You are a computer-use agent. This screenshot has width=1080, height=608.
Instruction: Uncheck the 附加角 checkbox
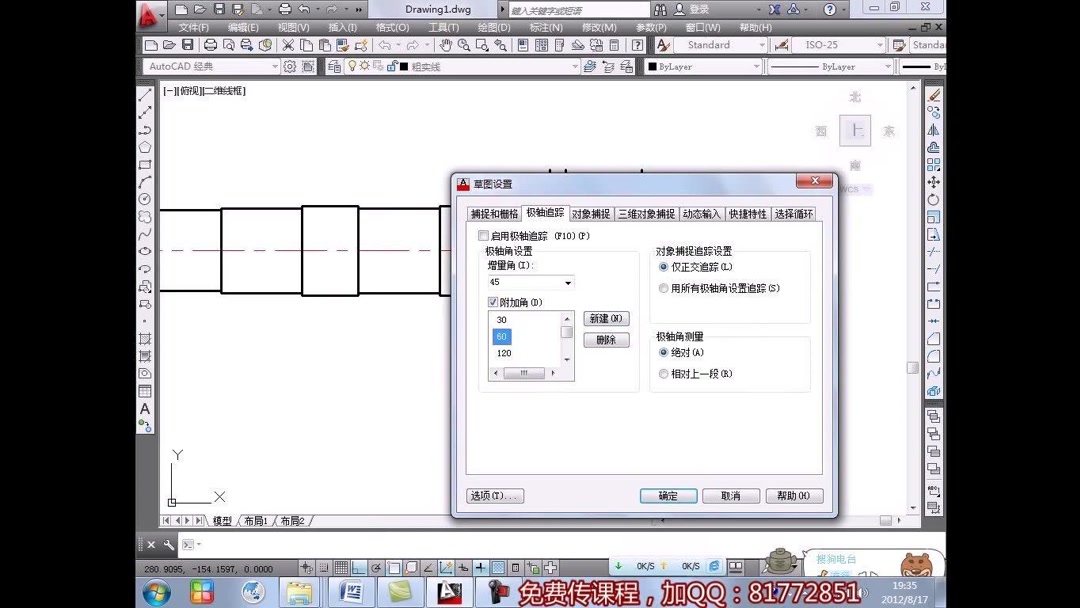click(494, 301)
